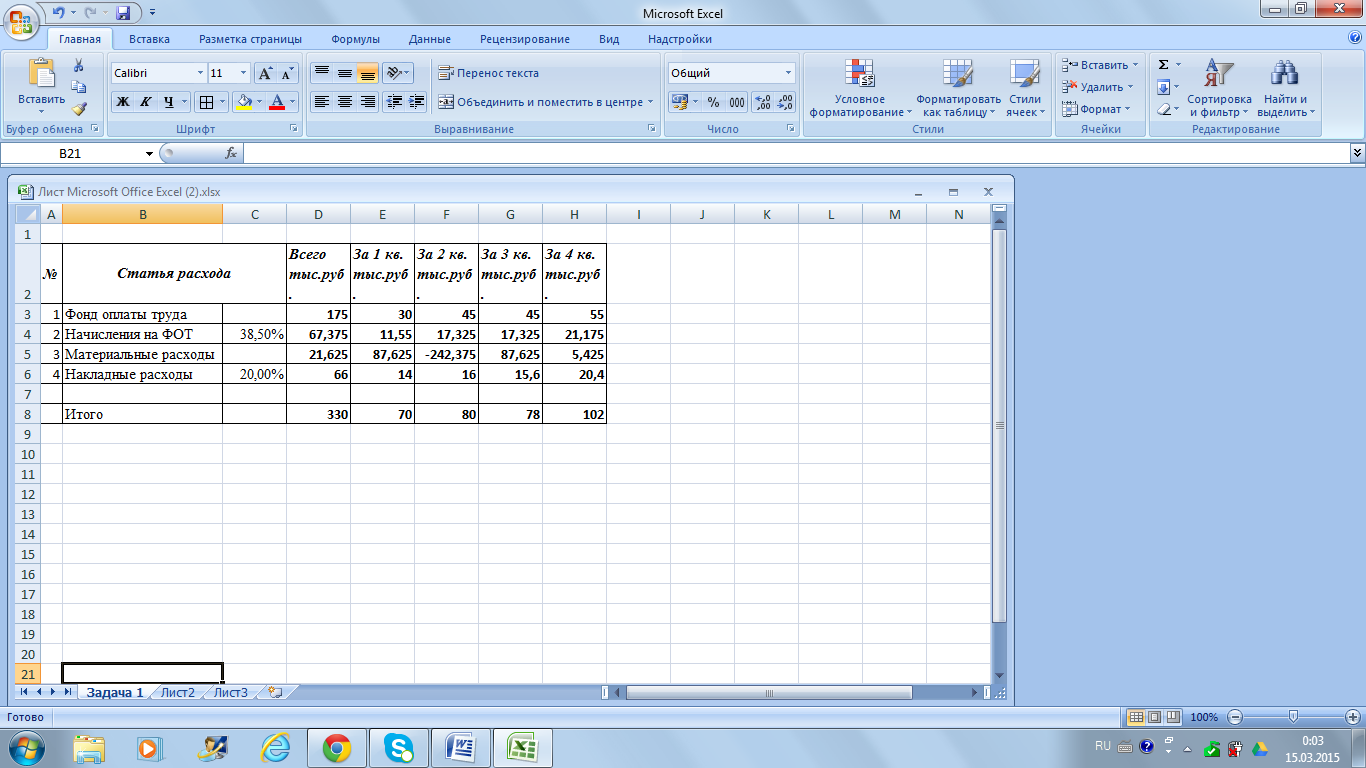Click the Insert Function fx button
The image size is (1366, 768).
coord(231,153)
